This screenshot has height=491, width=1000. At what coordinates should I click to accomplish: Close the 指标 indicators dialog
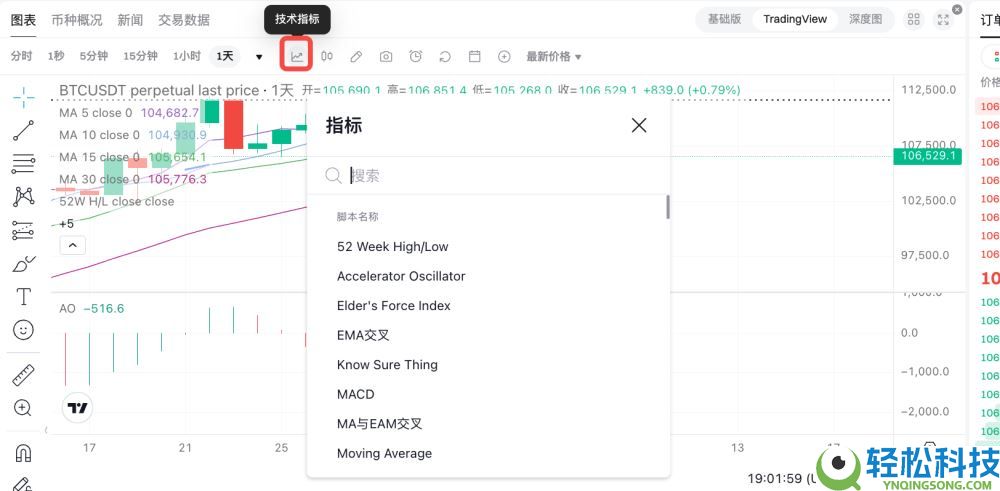coord(638,125)
